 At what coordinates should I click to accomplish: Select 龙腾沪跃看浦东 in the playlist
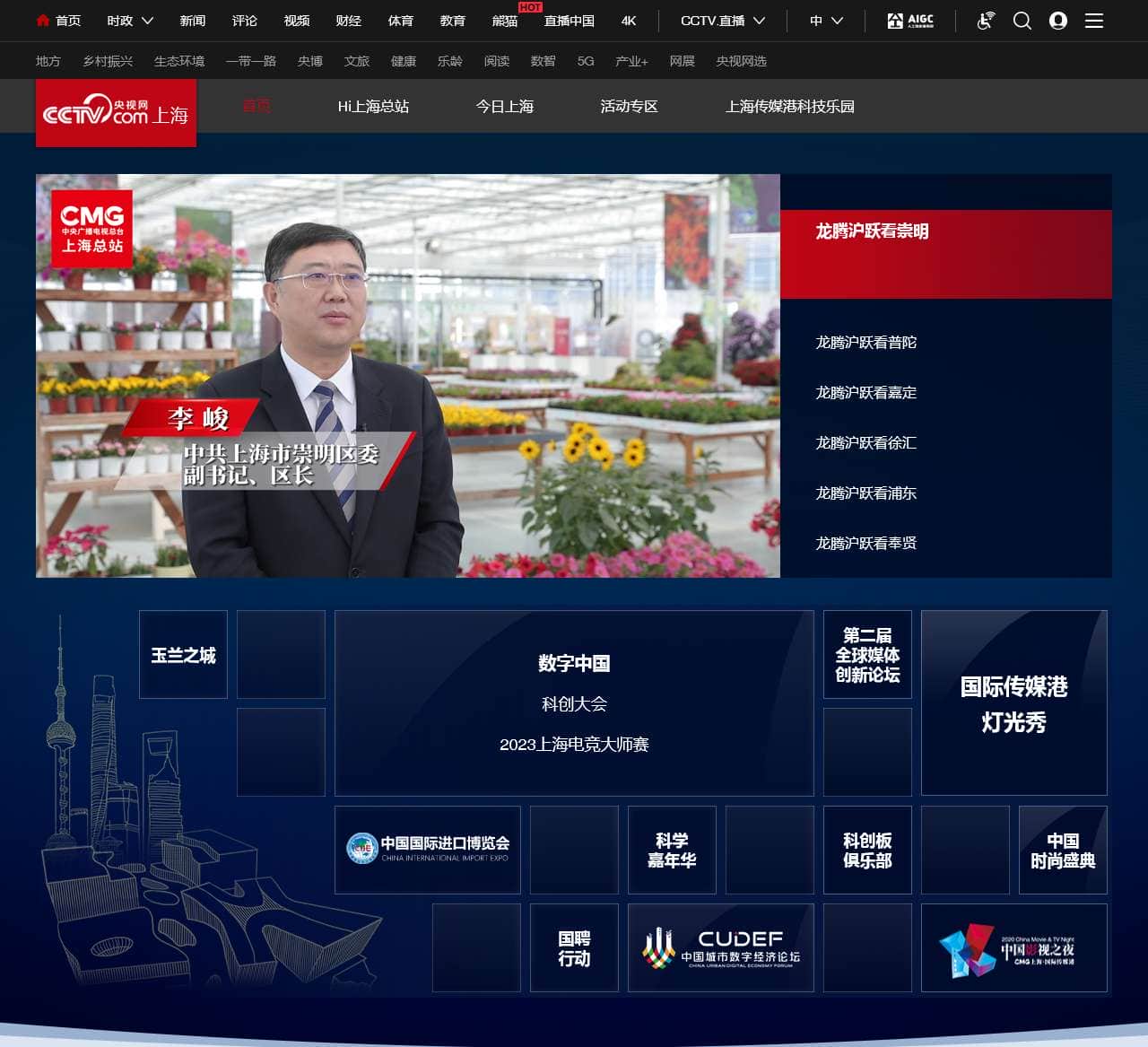click(866, 493)
